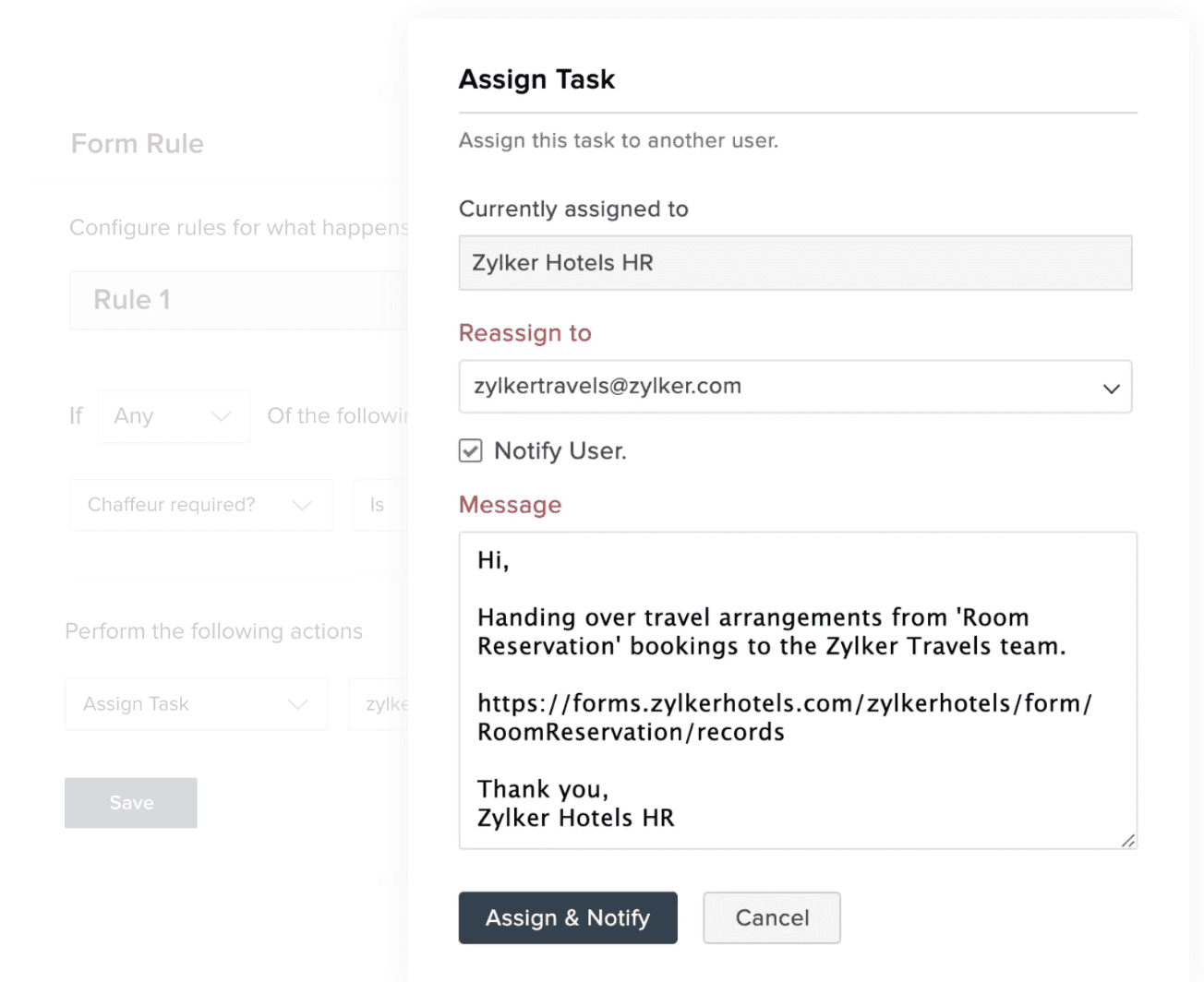Click the forms.zylkerhotels.com URL in message
This screenshot has width=1204, height=982.
point(783,704)
